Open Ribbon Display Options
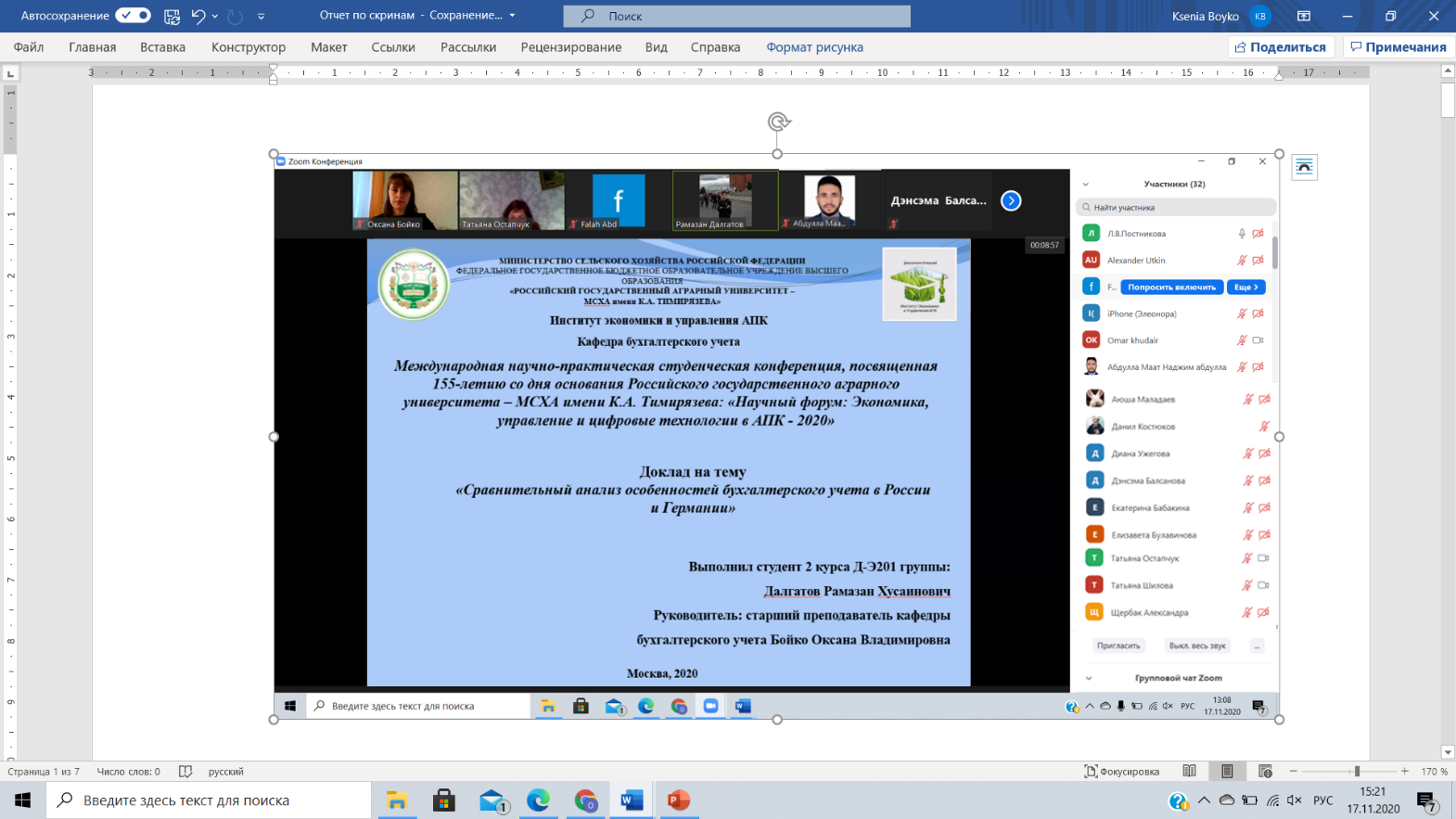 (x=1303, y=16)
